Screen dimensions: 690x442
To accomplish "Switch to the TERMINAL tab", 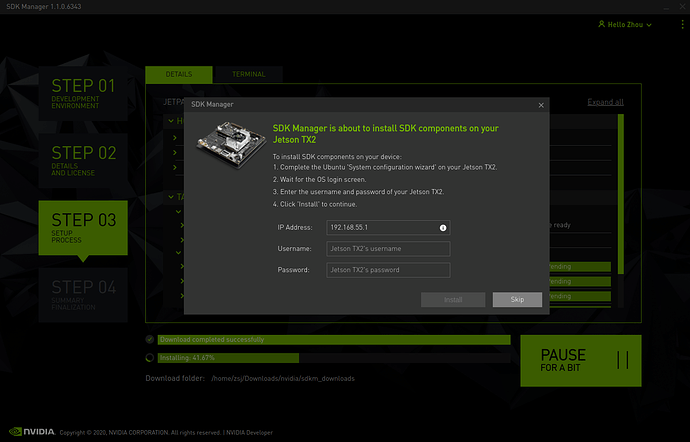I will click(x=249, y=74).
